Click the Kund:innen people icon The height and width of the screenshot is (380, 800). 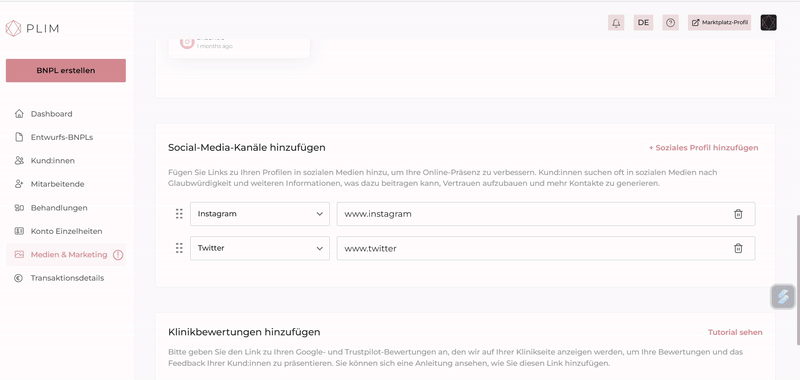click(19, 161)
